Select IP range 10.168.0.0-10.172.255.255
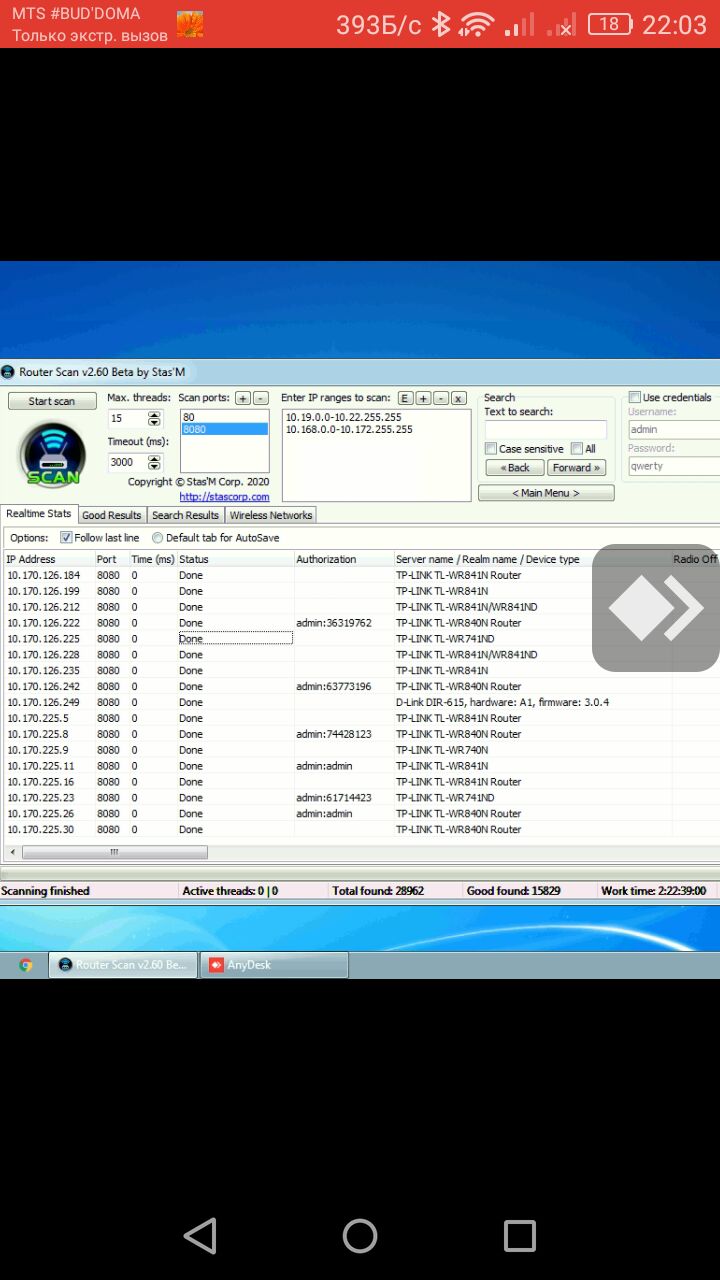This screenshot has height=1280, width=720. click(x=349, y=429)
